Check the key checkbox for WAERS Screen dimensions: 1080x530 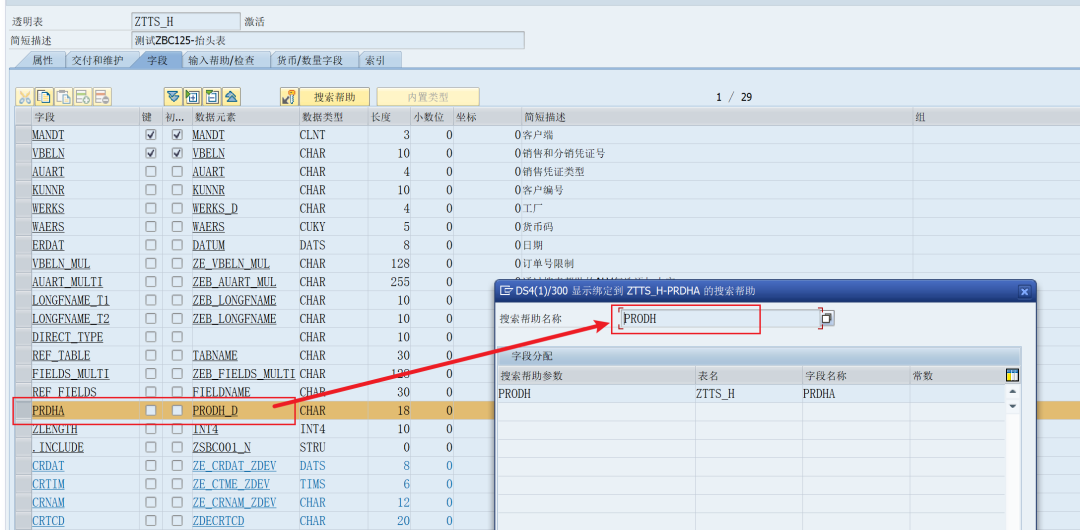click(x=151, y=226)
